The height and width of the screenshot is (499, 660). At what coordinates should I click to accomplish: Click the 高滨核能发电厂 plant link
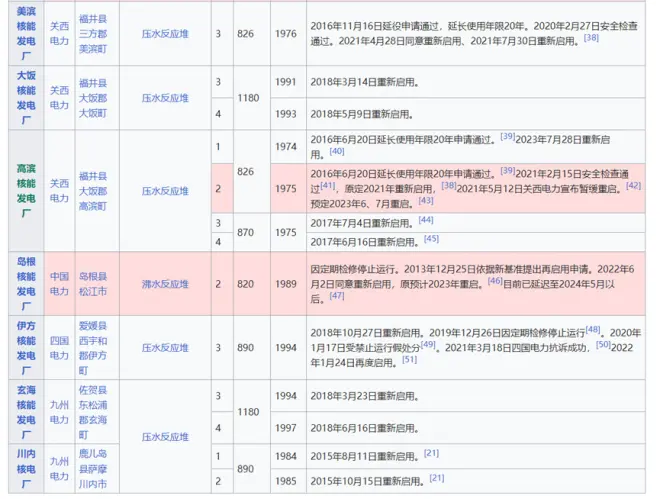pyautogui.click(x=24, y=188)
